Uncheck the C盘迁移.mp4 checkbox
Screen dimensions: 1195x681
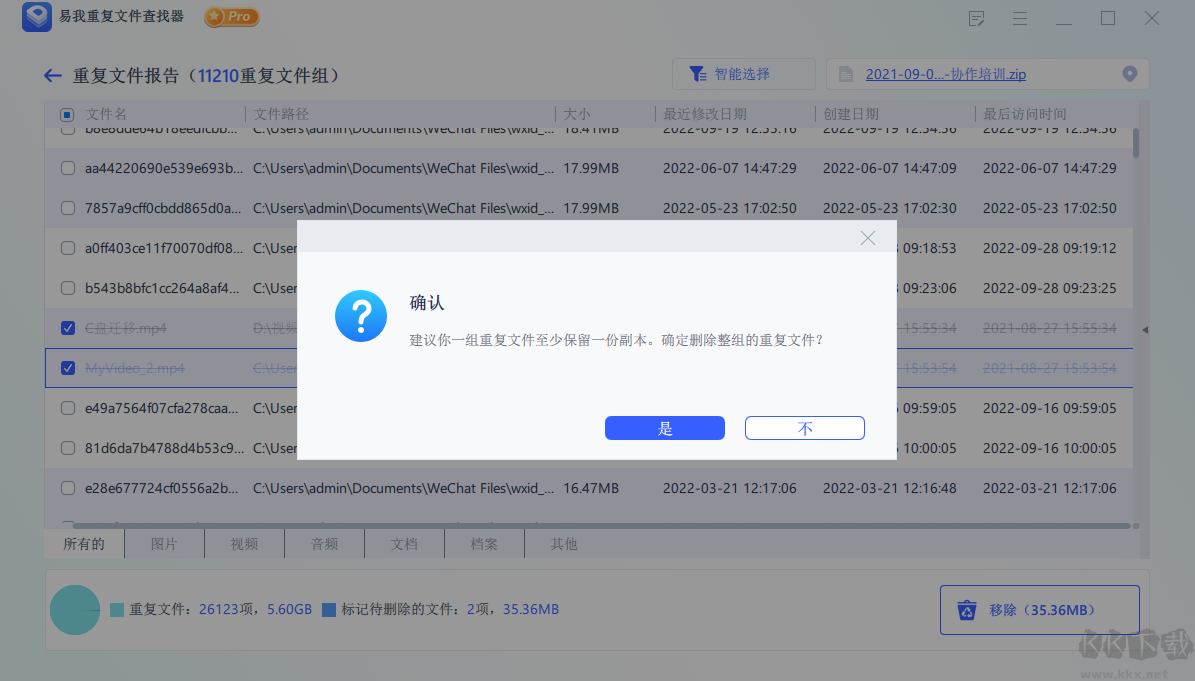pos(68,328)
